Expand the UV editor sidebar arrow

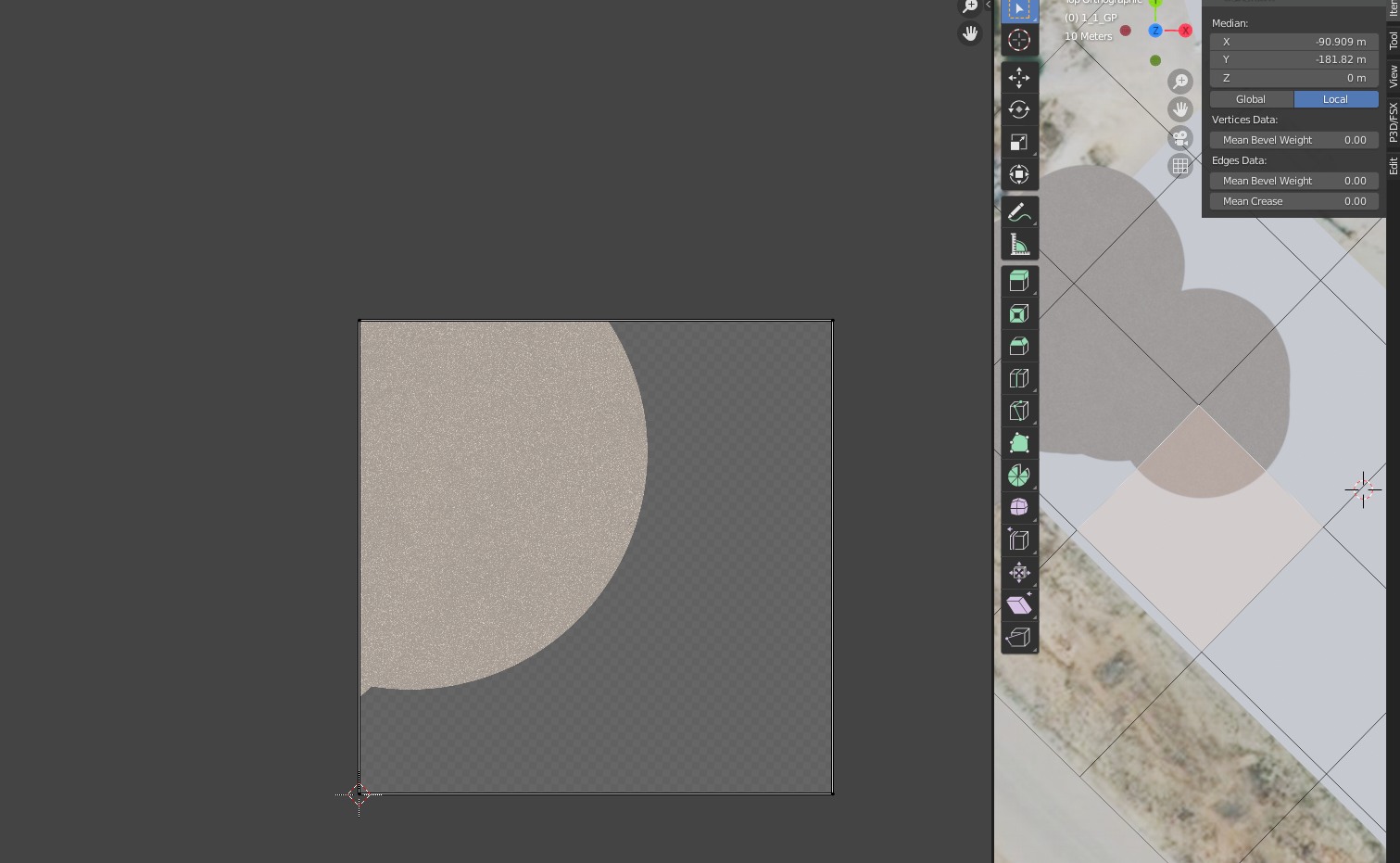pos(988,6)
